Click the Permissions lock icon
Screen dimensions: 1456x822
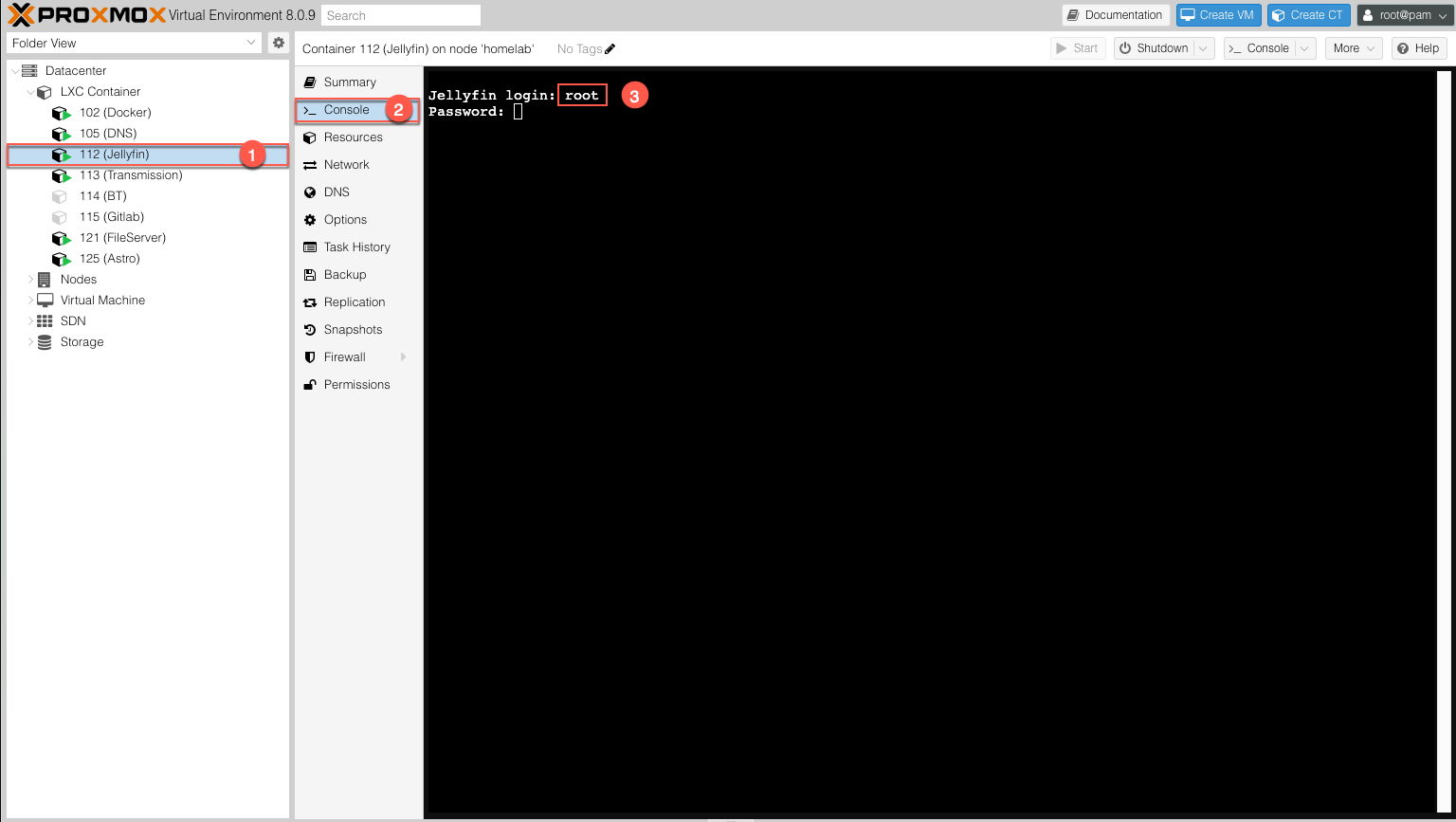[309, 384]
